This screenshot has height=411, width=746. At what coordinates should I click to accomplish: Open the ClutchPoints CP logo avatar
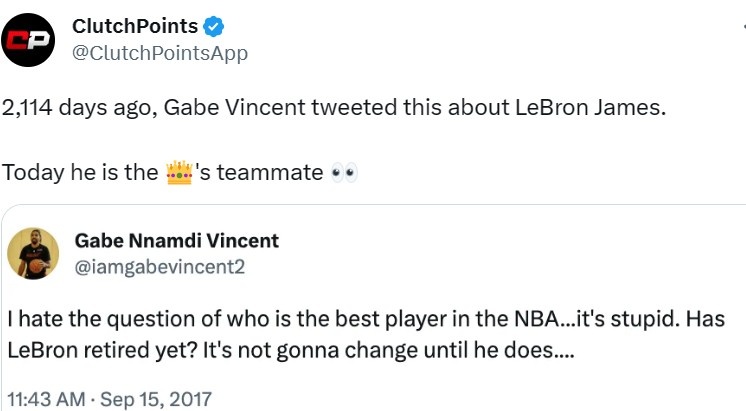click(x=28, y=40)
